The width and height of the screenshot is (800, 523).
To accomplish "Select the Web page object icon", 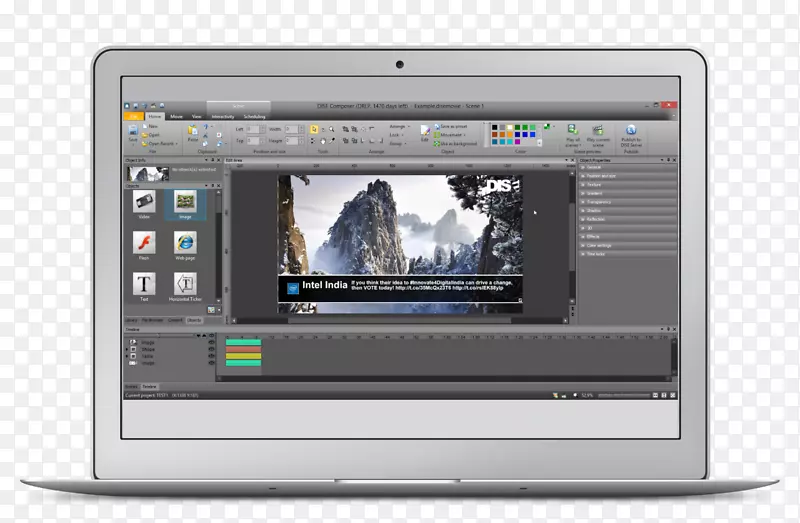I will 185,242.
